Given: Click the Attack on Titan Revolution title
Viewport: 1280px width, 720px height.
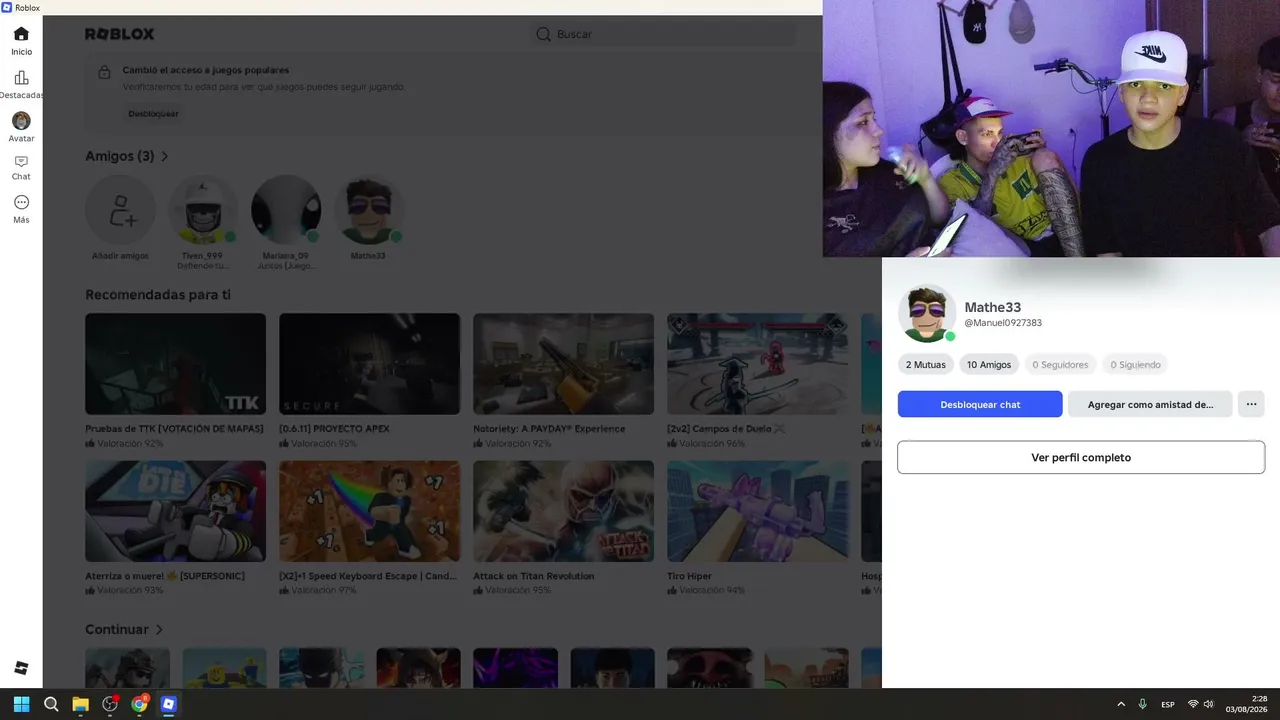Looking at the screenshot, I should 534,576.
